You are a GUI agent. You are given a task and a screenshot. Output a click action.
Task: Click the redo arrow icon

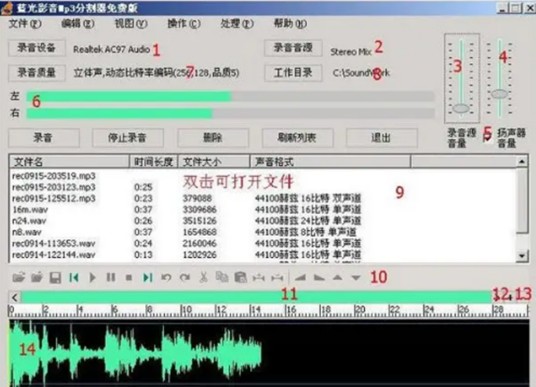click(x=185, y=277)
